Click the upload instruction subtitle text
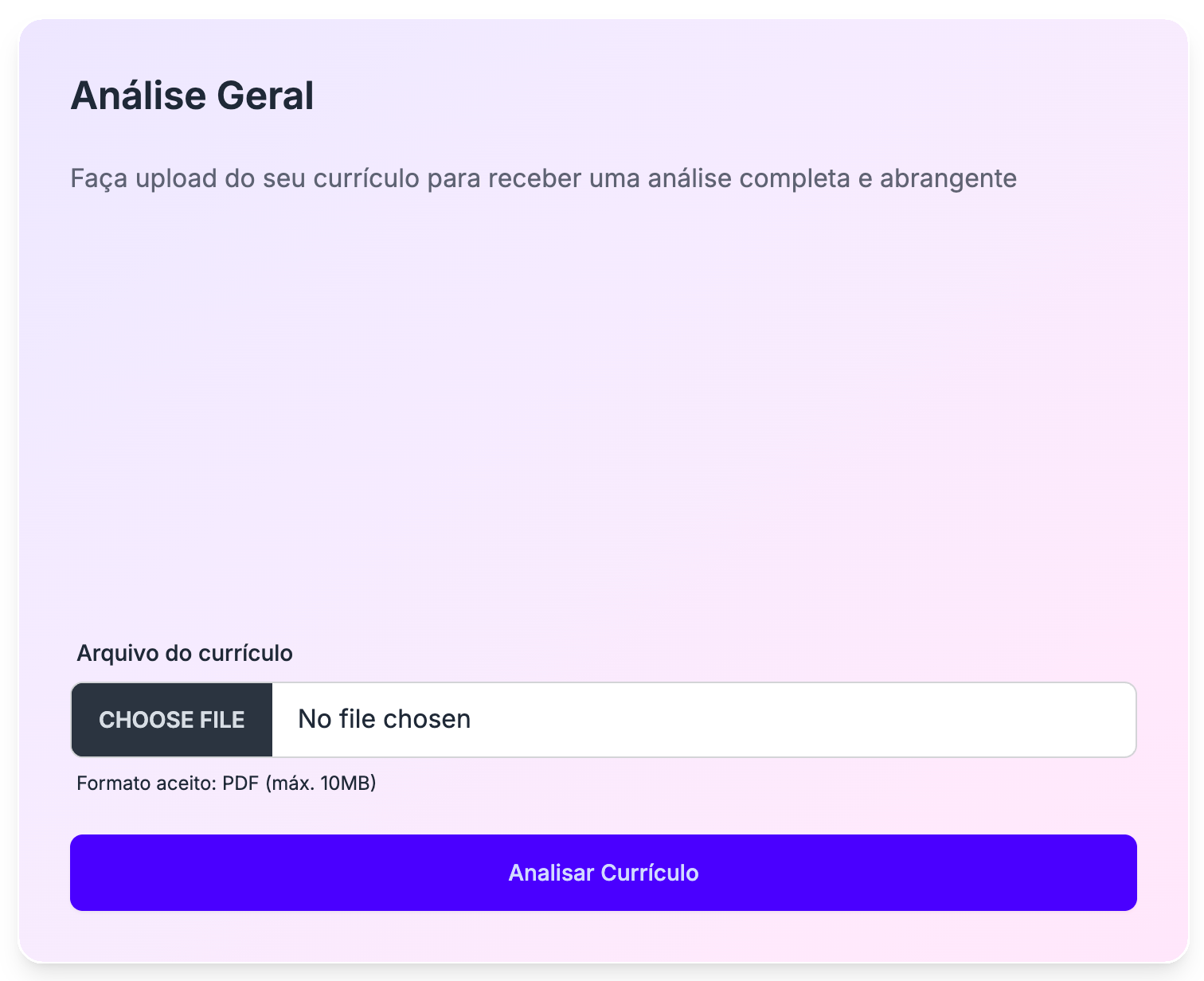 pos(544,178)
